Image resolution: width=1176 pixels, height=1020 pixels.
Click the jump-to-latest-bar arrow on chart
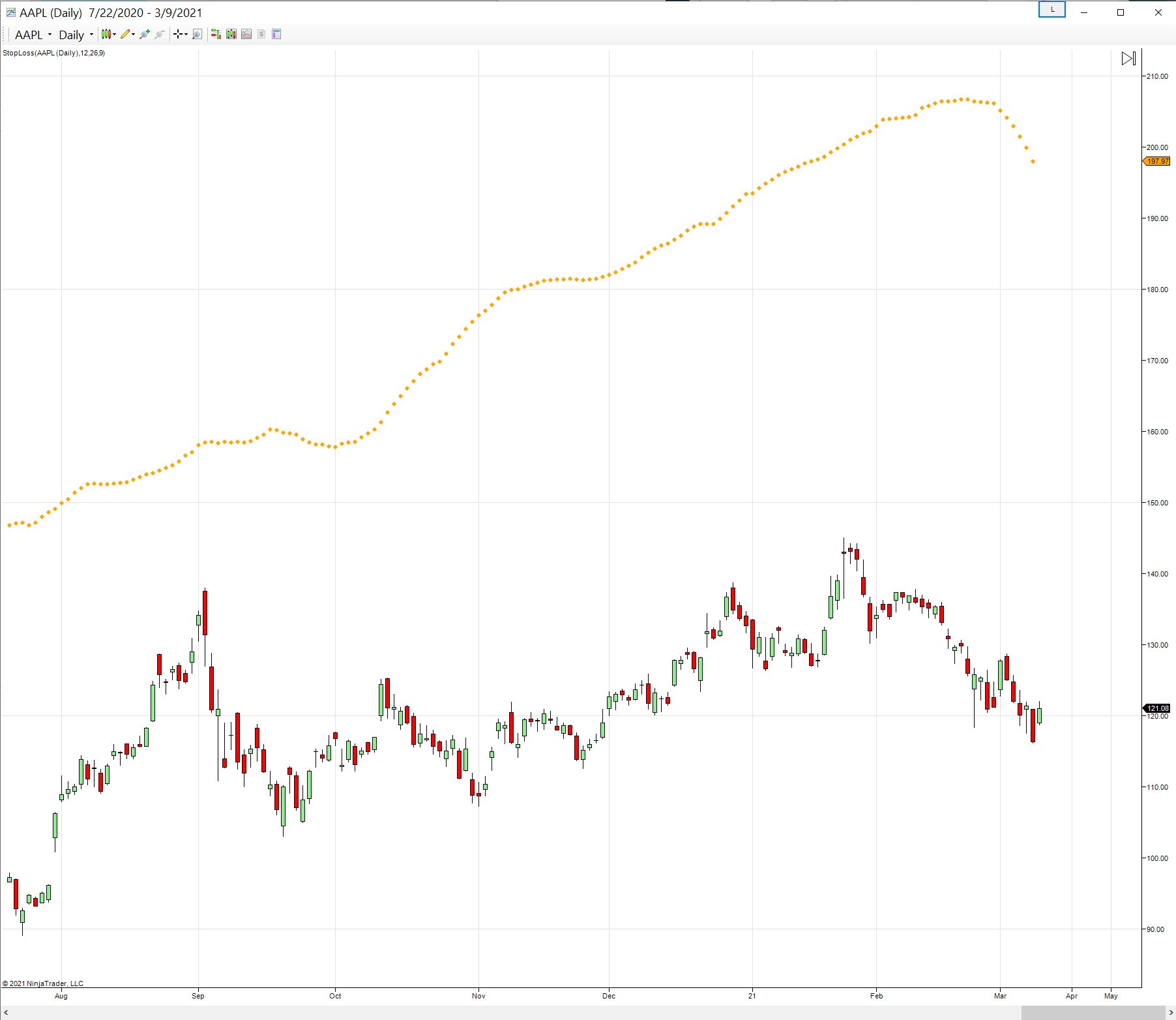point(1128,59)
